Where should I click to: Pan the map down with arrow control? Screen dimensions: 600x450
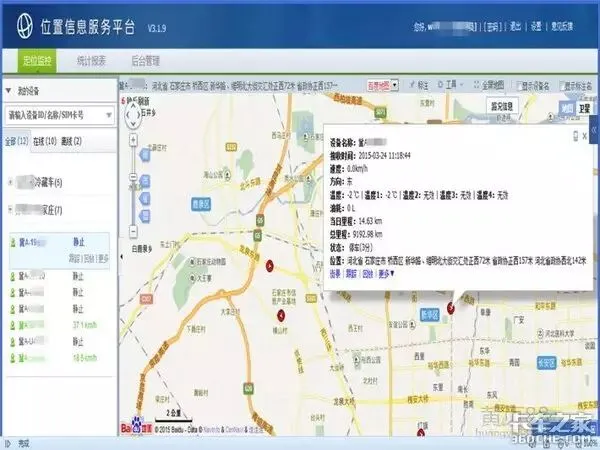pos(133,124)
